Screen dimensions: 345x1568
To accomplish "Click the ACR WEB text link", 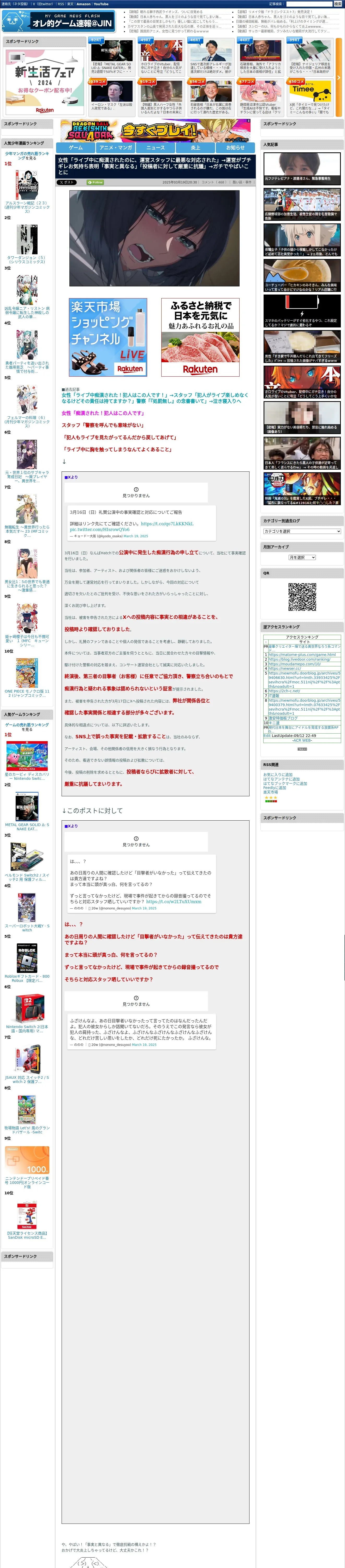I will (x=302, y=740).
